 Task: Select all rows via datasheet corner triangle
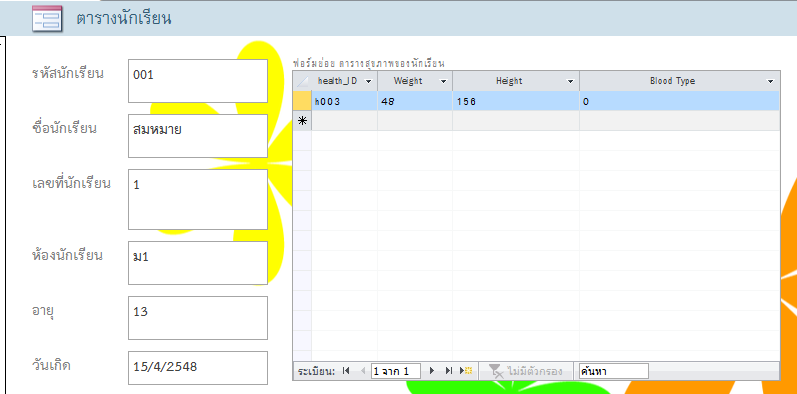(302, 81)
